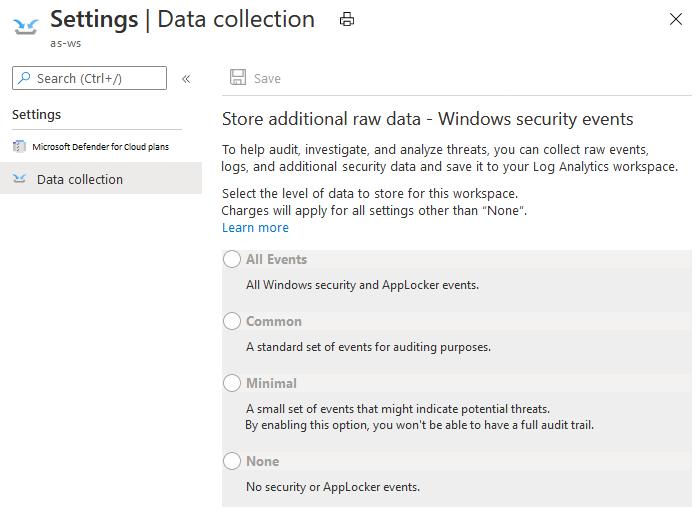Image resolution: width=700 pixels, height=517 pixels.
Task: Click the as-ws workspace name subtitle
Action: [65, 44]
